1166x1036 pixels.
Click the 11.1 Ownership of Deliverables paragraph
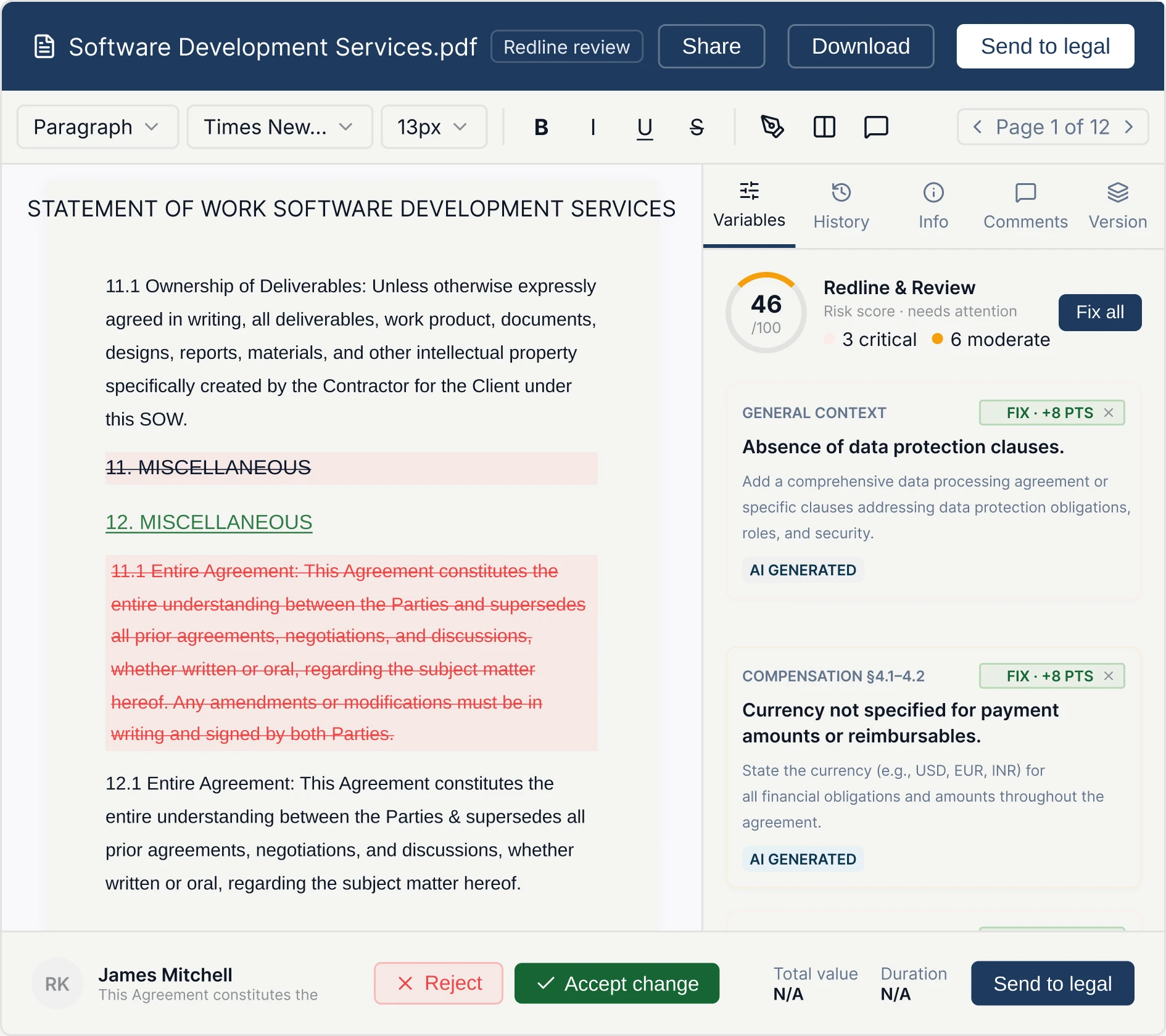pos(351,352)
